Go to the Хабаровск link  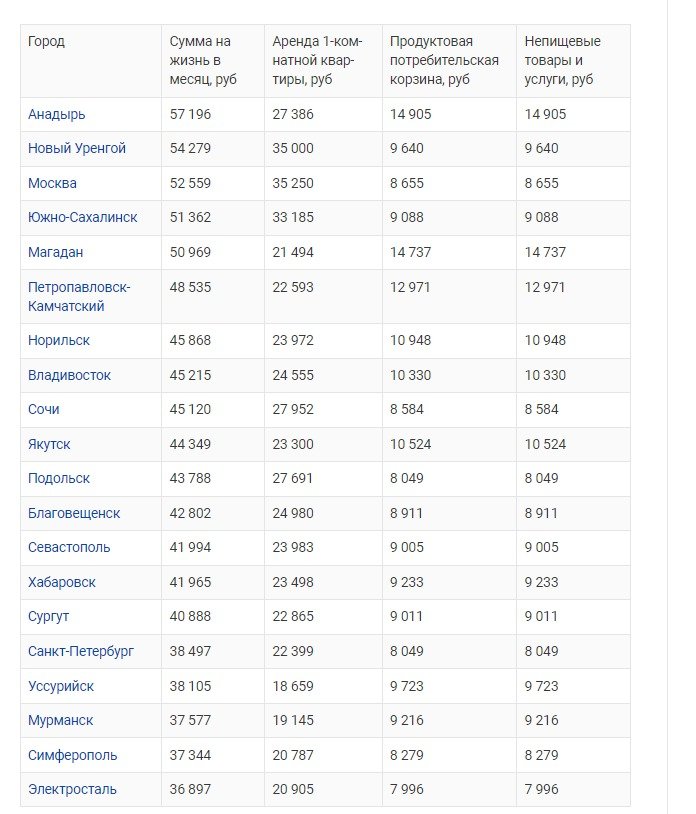[62, 582]
